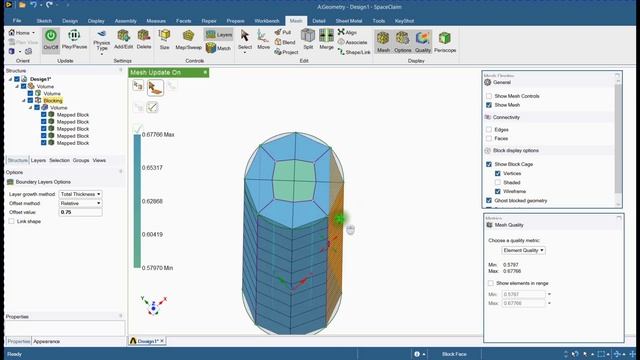Select the Blocking tree item
The width and height of the screenshot is (640, 360).
(53, 100)
